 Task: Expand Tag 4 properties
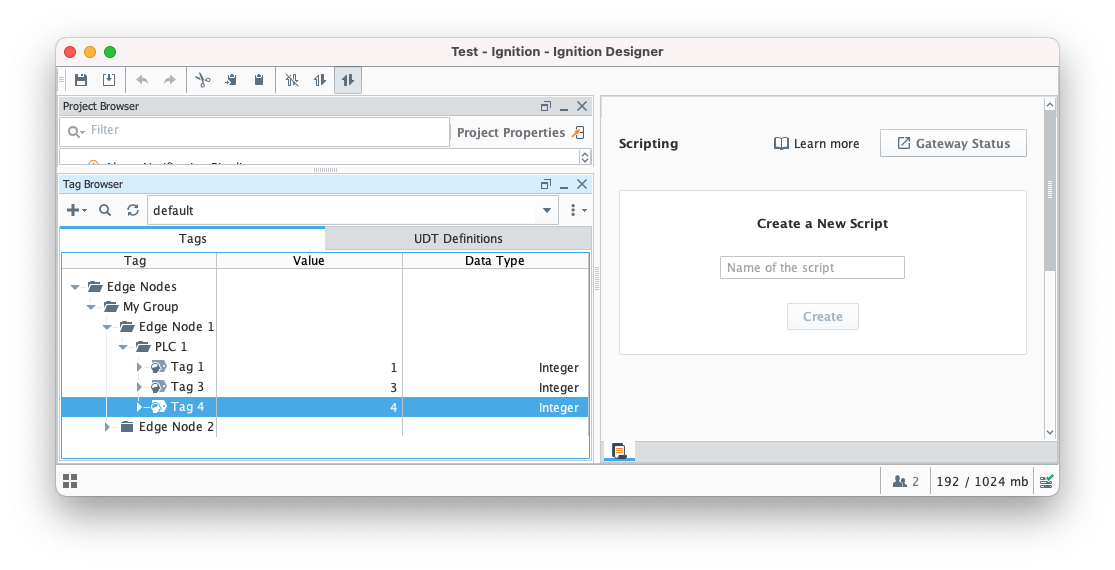(139, 407)
